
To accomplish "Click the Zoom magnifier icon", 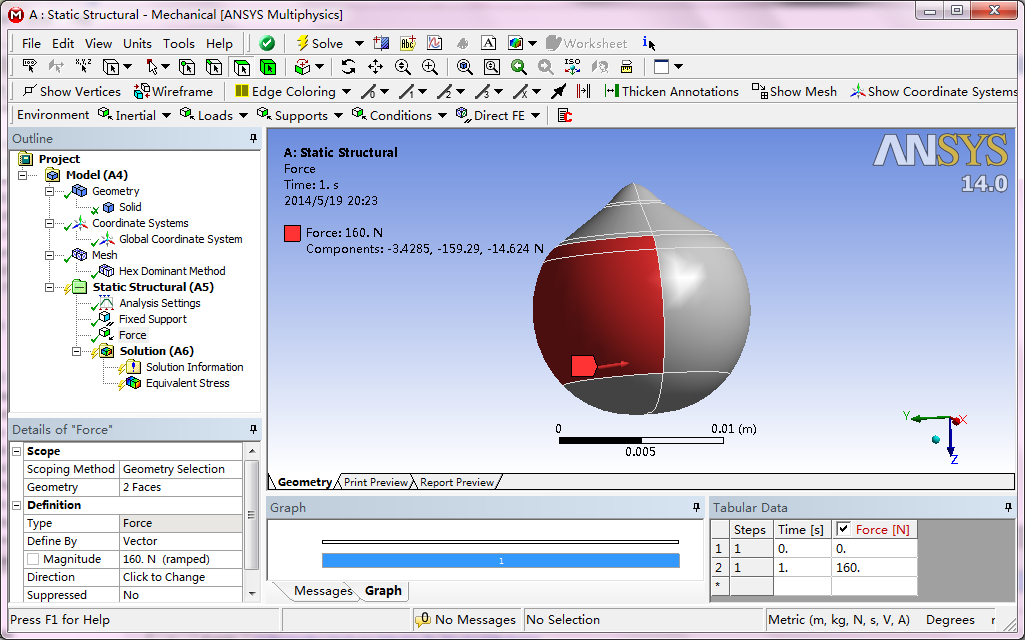I will click(x=402, y=66).
